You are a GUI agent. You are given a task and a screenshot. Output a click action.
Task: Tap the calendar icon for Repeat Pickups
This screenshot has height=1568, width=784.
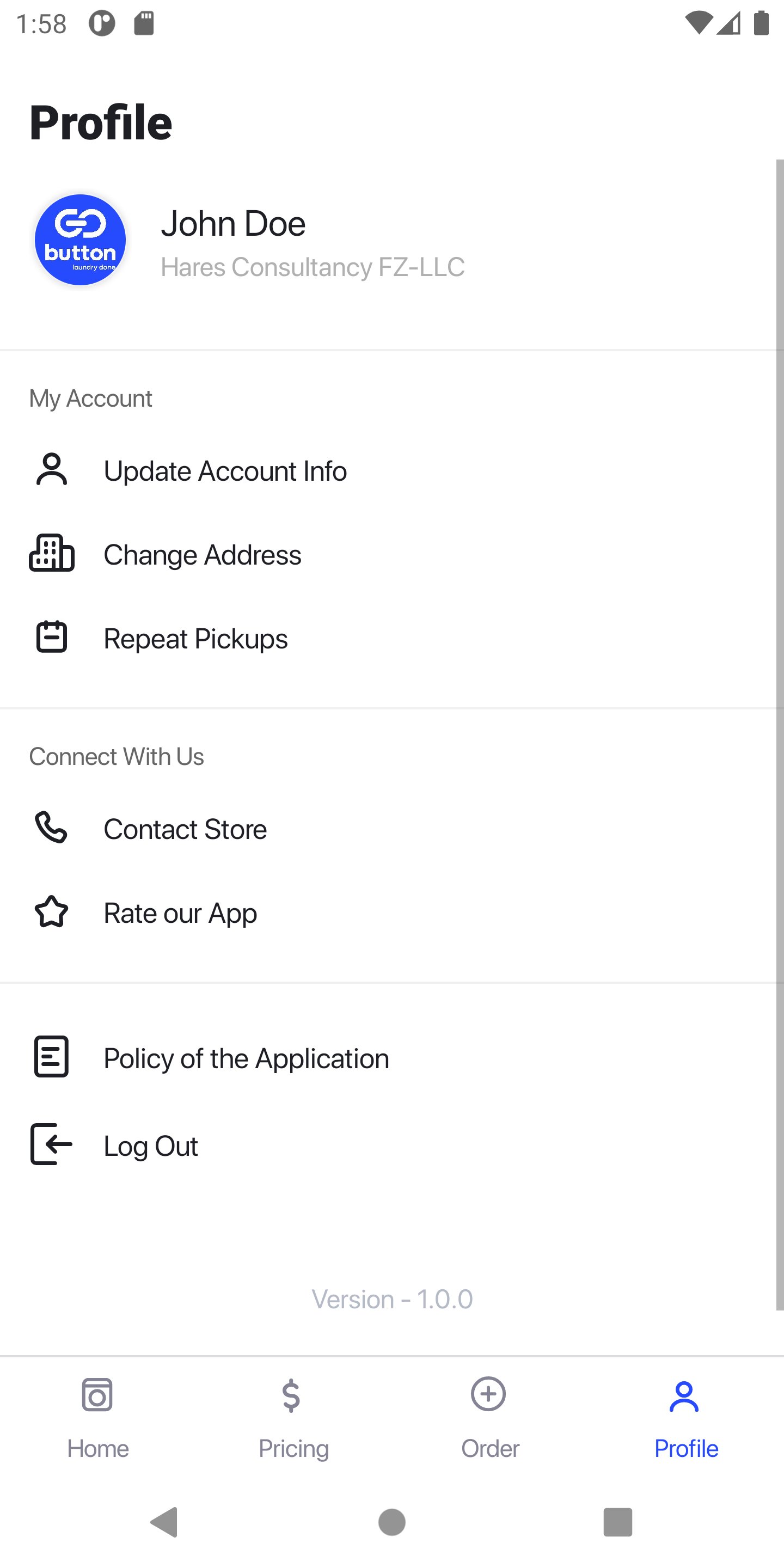52,638
